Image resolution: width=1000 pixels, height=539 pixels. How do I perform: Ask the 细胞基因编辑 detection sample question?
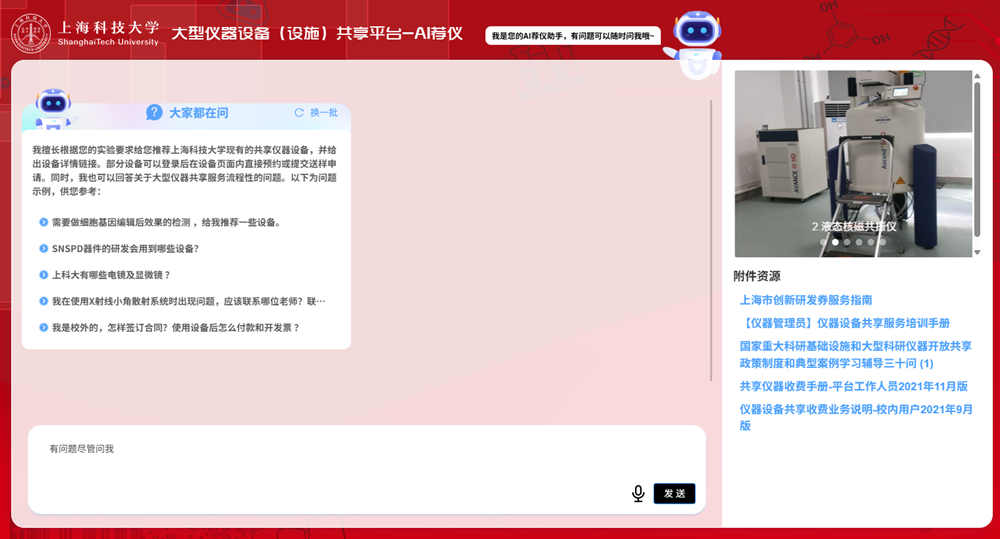(165, 223)
